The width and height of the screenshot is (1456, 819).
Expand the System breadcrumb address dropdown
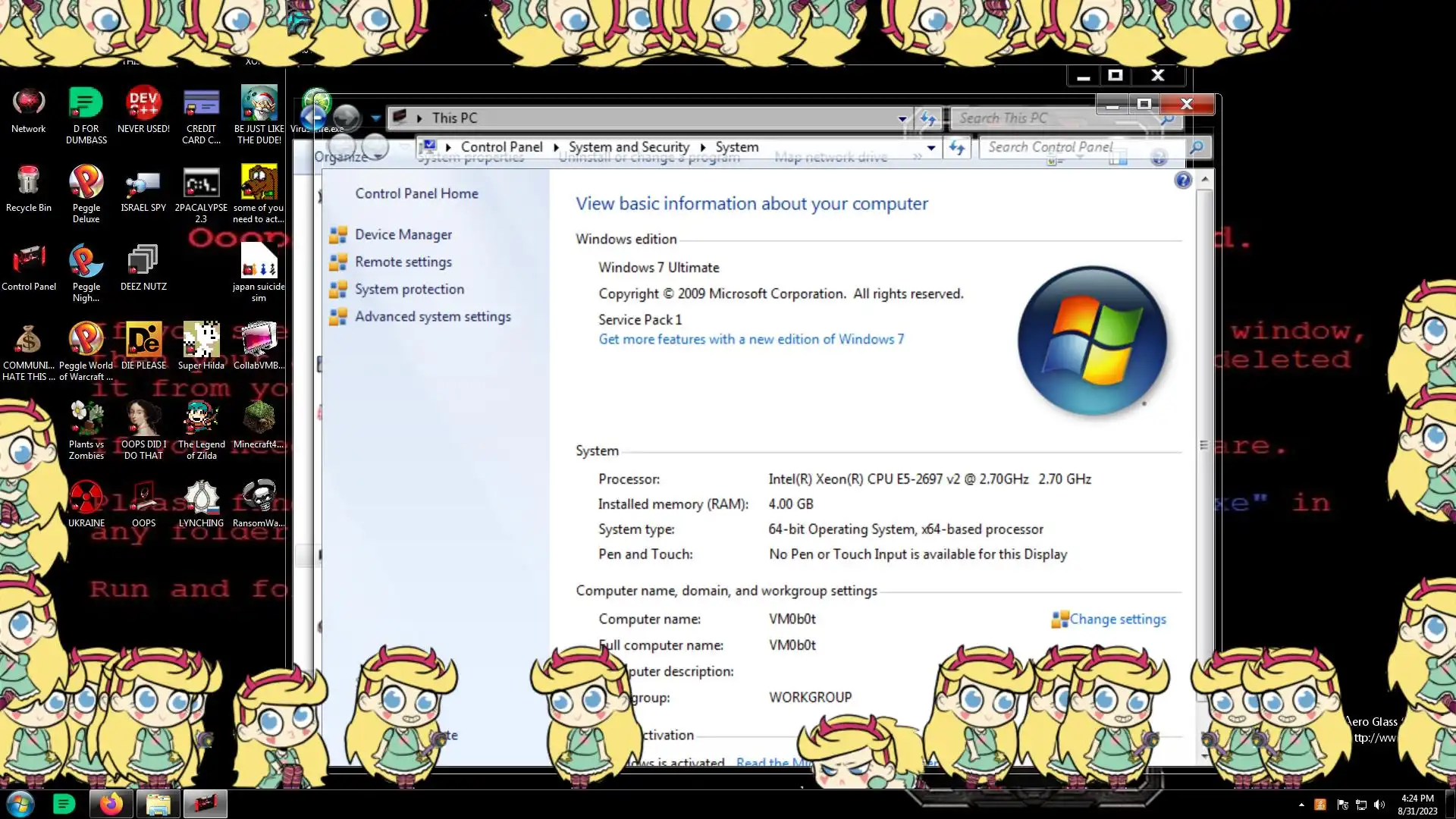coord(931,148)
